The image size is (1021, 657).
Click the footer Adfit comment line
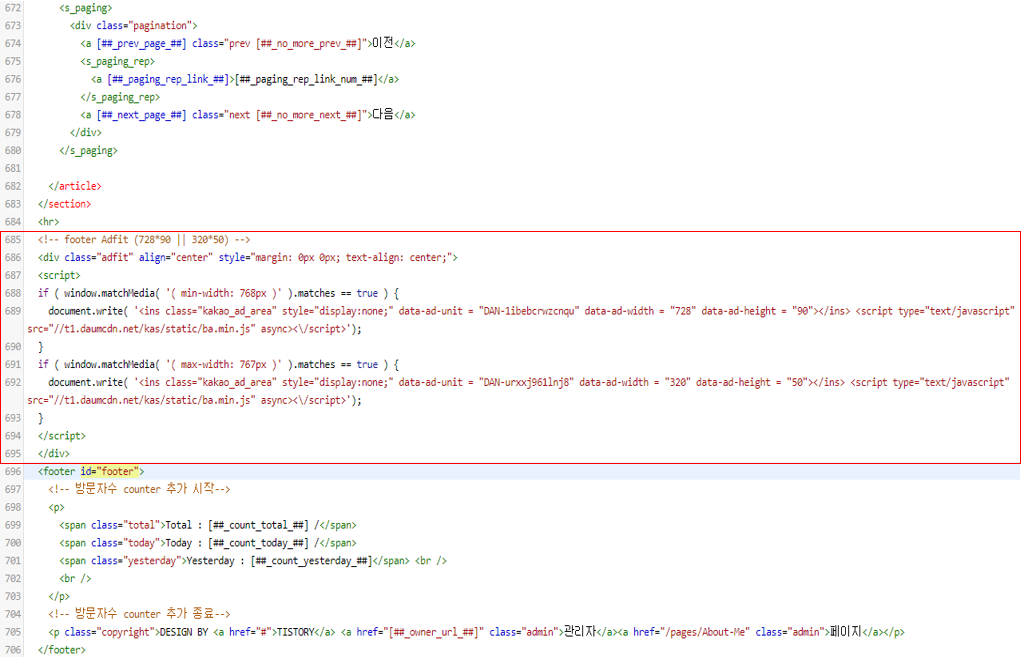[144, 240]
